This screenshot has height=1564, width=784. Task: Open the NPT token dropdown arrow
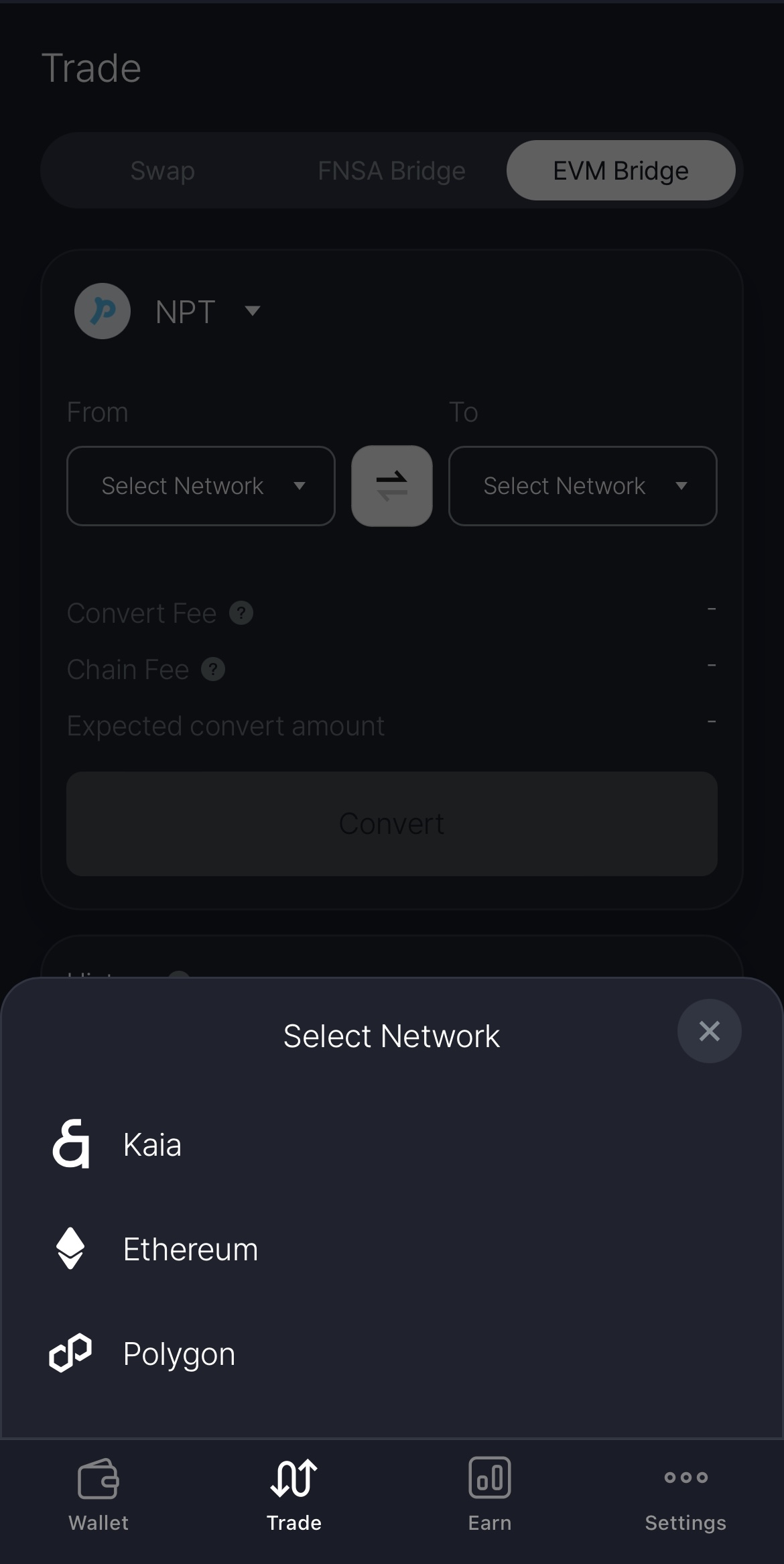pos(253,310)
